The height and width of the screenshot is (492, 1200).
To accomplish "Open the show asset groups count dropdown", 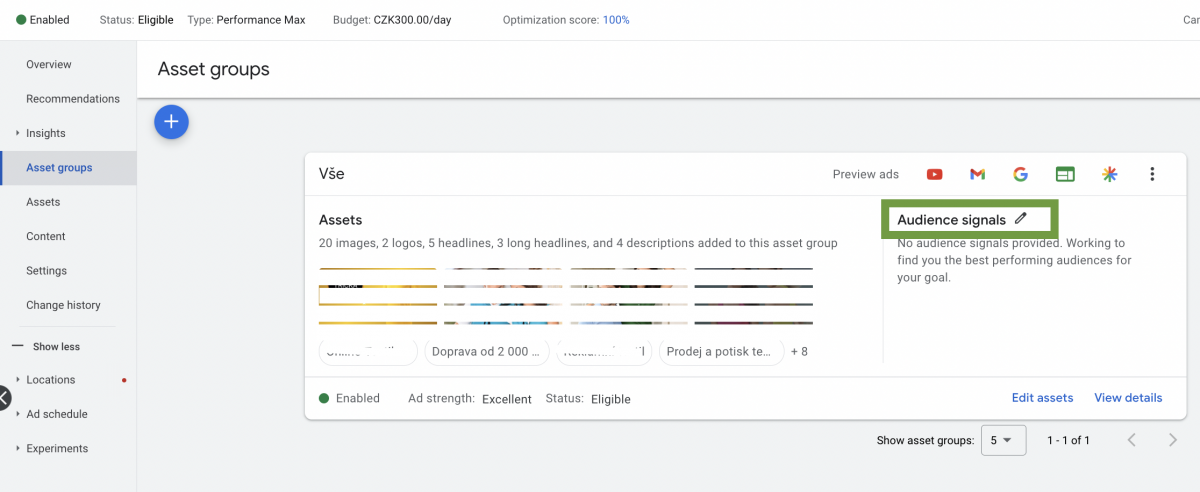I will (x=1003, y=440).
